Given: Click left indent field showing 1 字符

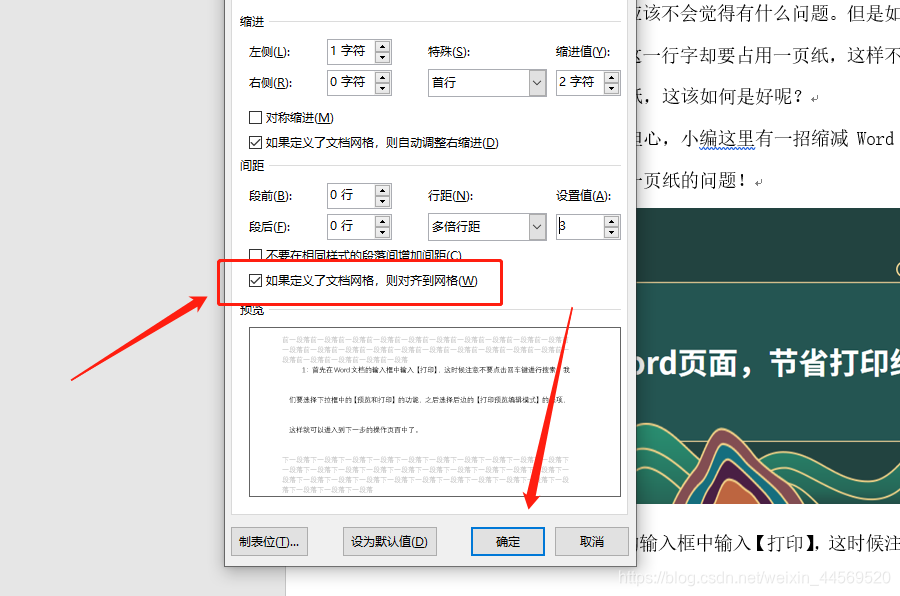Looking at the screenshot, I should click(351, 52).
